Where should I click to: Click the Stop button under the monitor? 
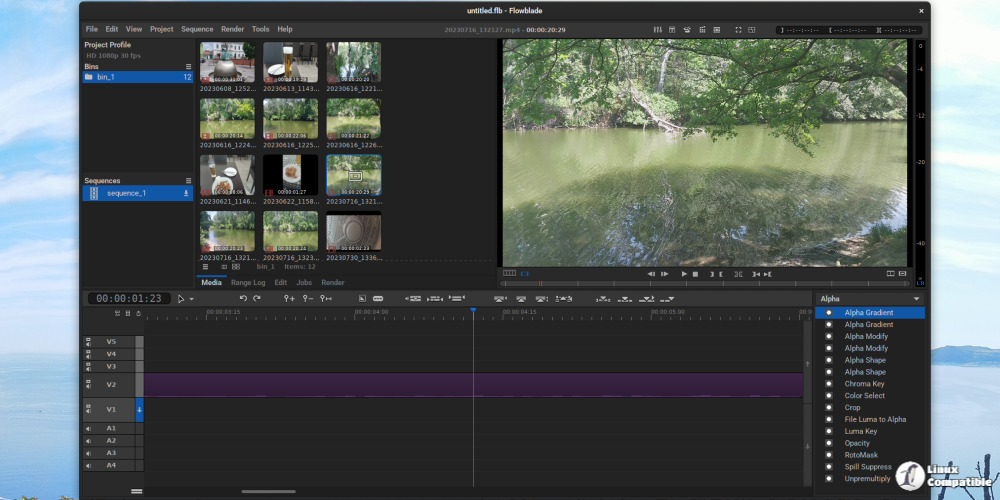point(696,273)
